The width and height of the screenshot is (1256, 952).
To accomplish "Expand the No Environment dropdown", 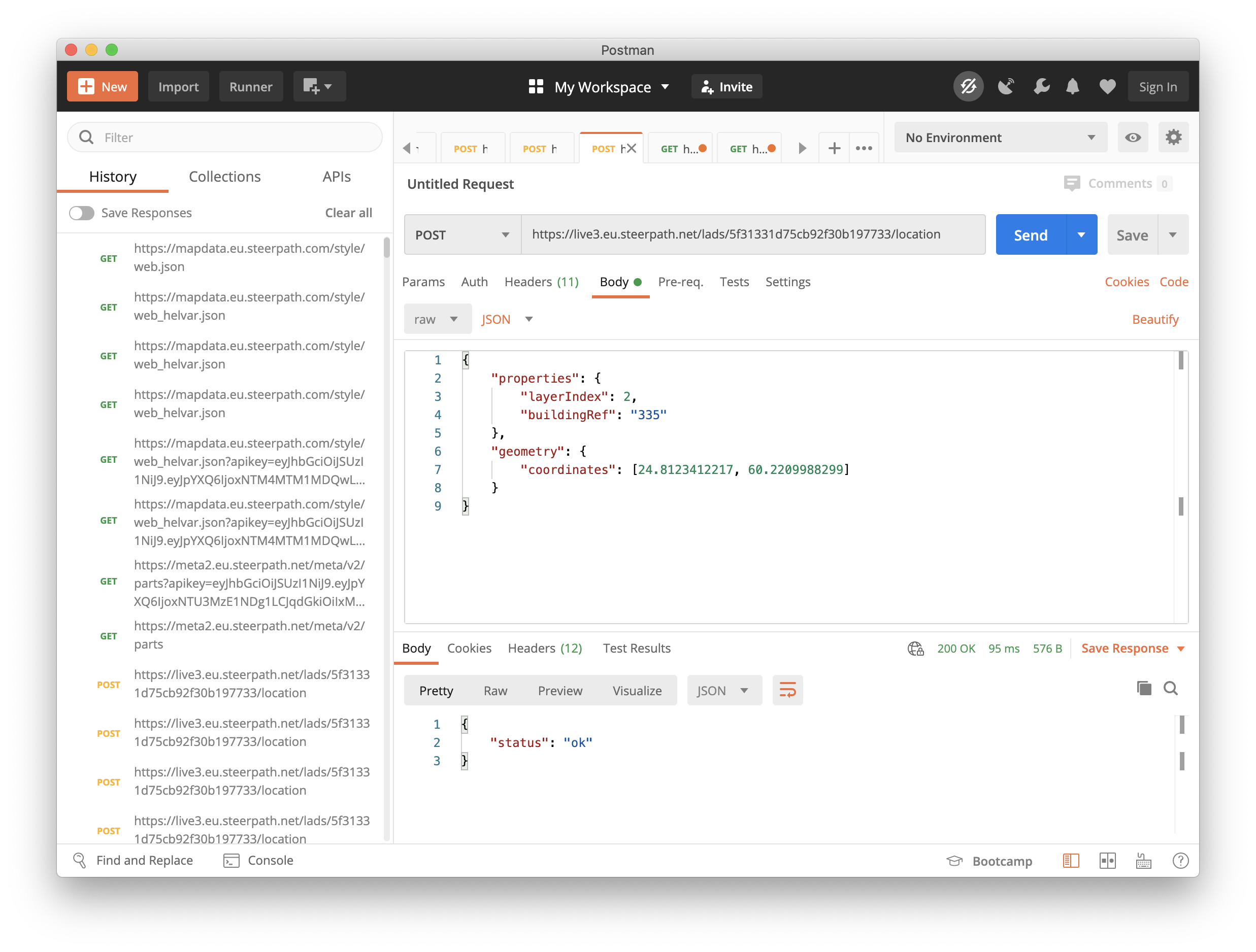I will pos(1000,138).
